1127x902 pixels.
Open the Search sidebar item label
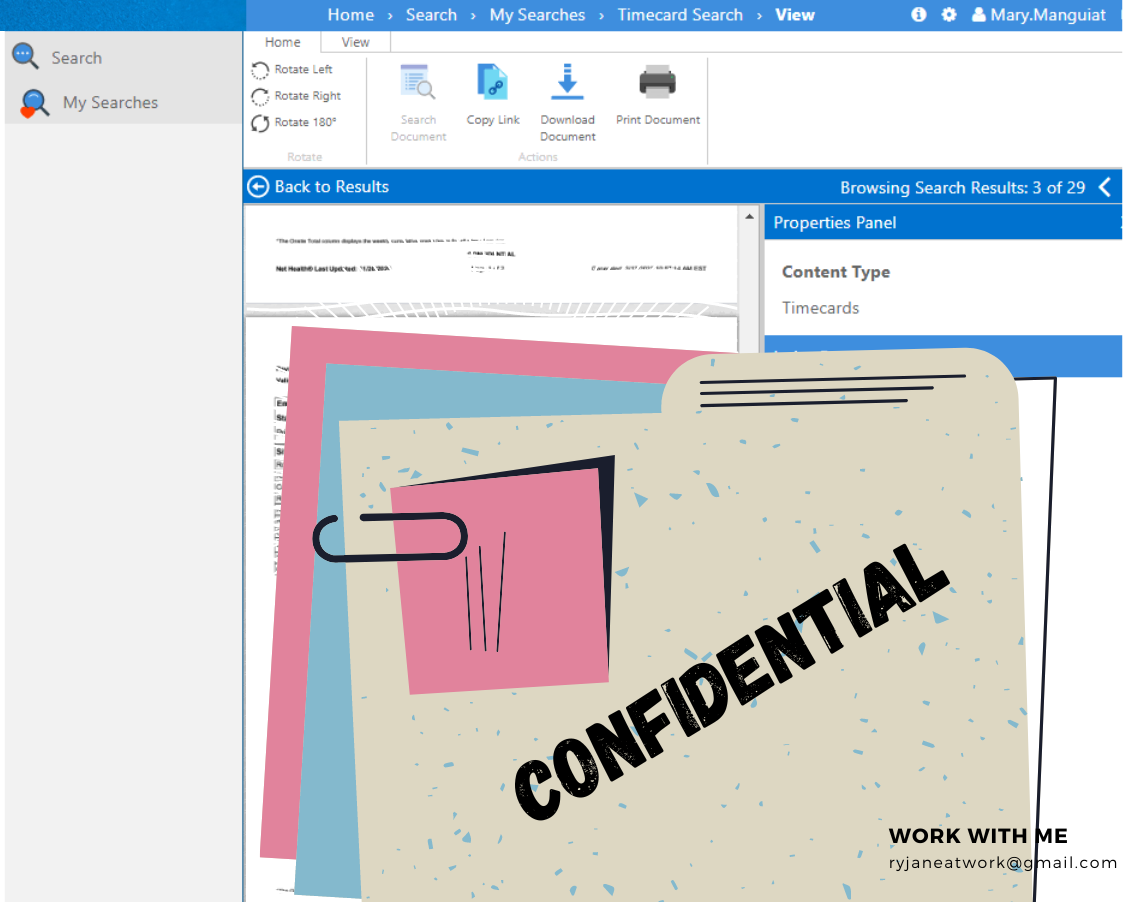pos(76,58)
